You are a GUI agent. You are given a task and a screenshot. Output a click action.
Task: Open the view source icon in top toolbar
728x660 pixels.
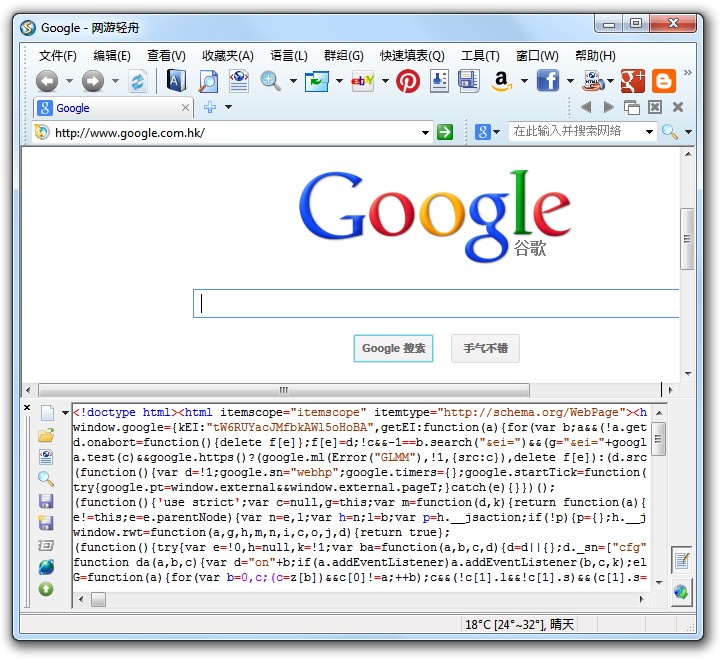(x=239, y=81)
